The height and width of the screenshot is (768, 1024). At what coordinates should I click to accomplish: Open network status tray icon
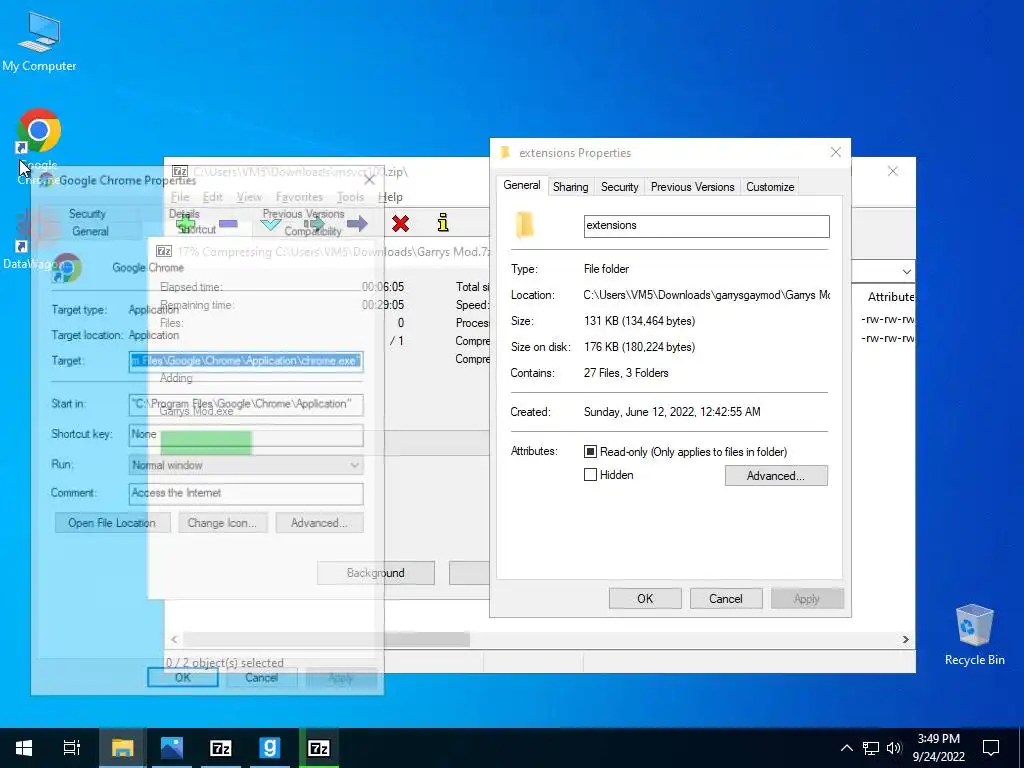tap(871, 748)
